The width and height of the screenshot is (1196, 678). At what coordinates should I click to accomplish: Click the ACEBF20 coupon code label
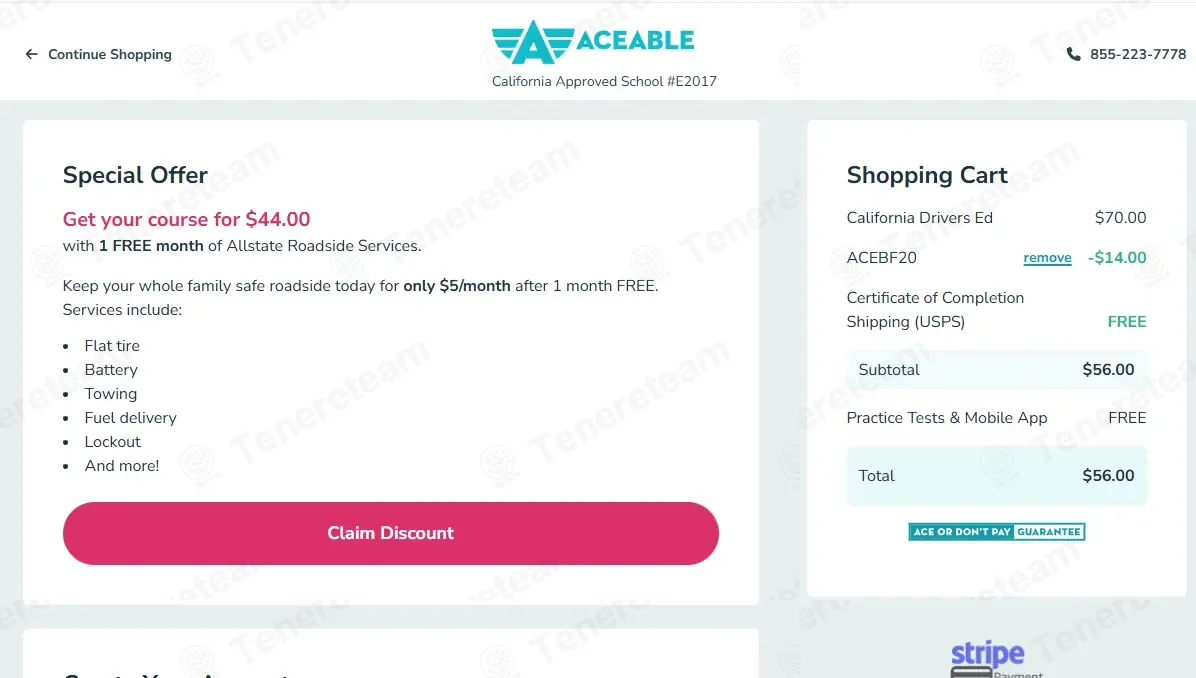coord(881,257)
